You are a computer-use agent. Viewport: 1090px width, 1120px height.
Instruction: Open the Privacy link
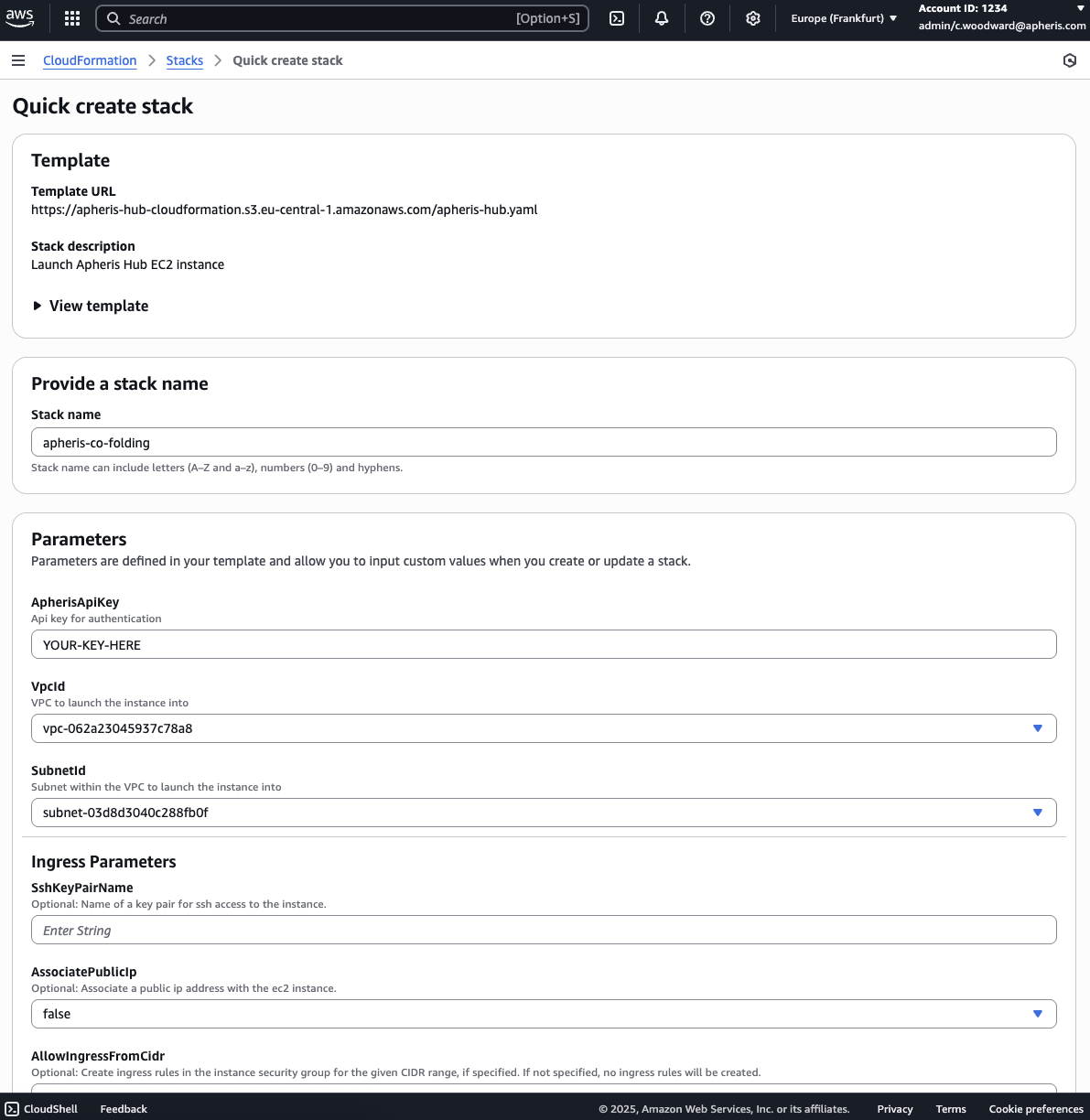click(895, 1109)
